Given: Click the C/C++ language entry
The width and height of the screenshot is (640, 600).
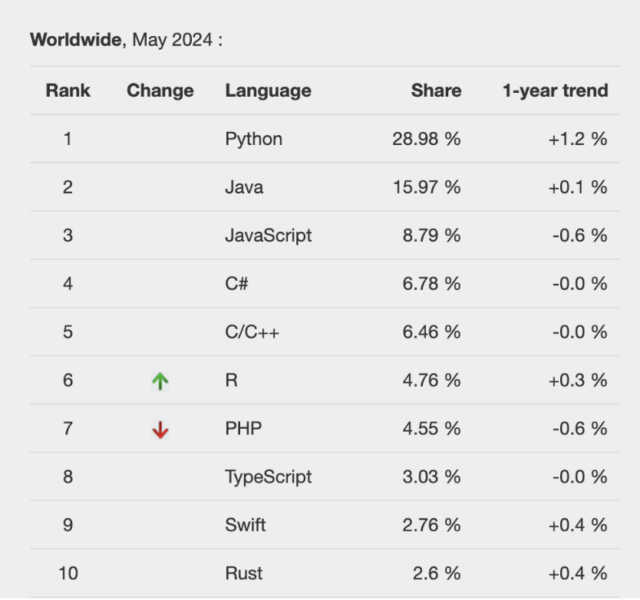Looking at the screenshot, I should (x=252, y=332).
